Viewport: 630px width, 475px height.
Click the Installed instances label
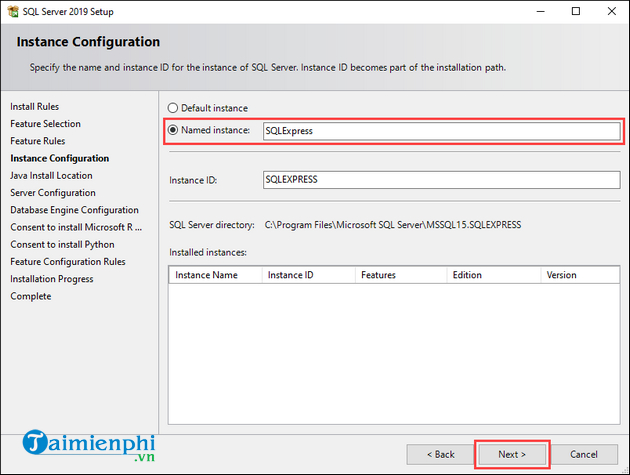(x=208, y=252)
